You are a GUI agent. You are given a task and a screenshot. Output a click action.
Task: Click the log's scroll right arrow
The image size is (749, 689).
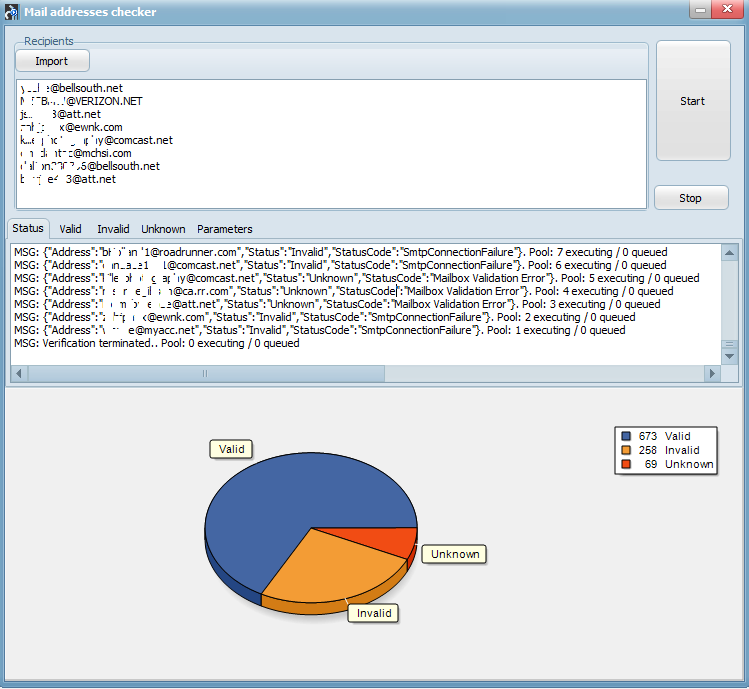tap(712, 374)
